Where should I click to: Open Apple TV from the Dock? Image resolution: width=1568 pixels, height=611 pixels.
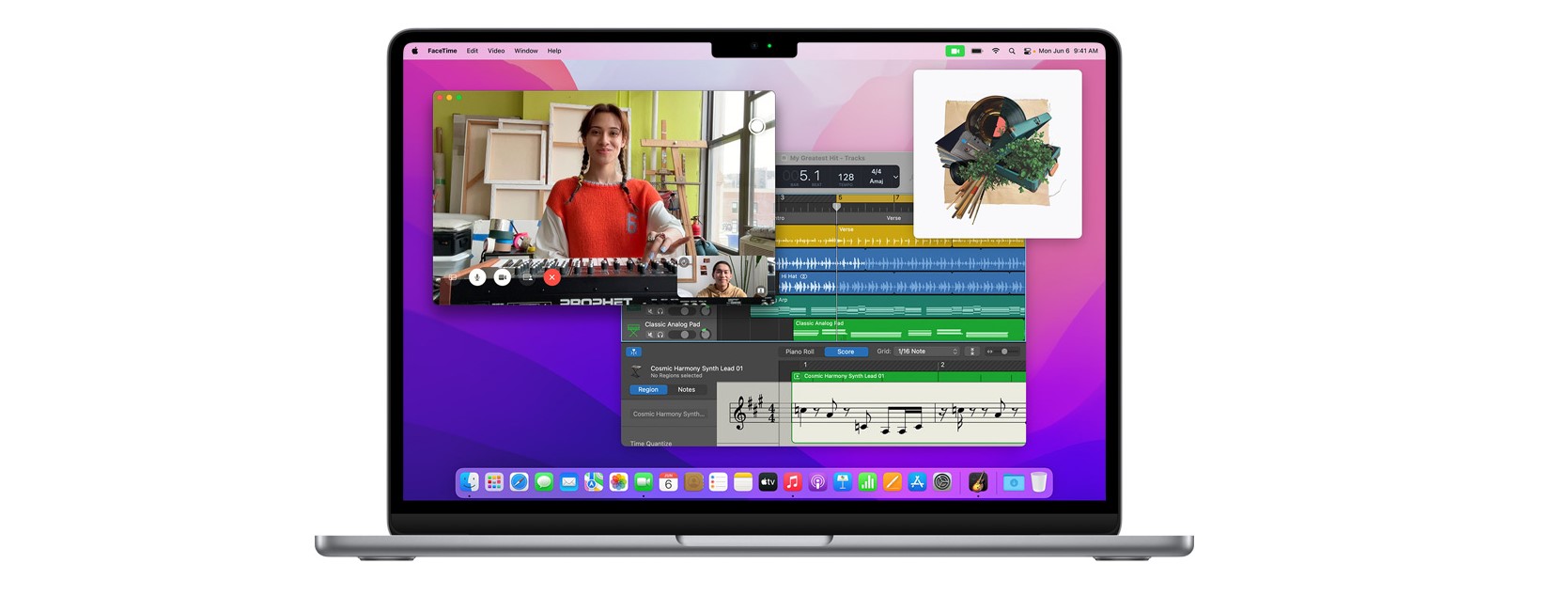point(768,482)
